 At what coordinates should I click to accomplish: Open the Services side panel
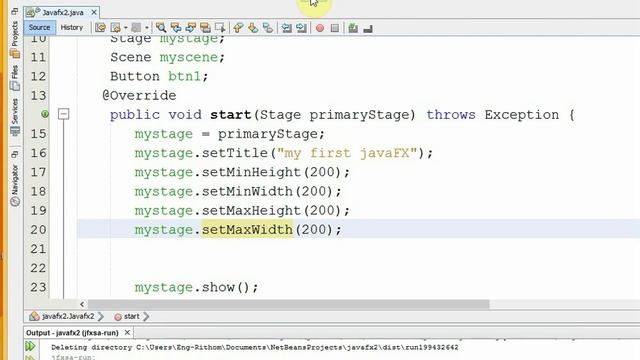pos(15,117)
